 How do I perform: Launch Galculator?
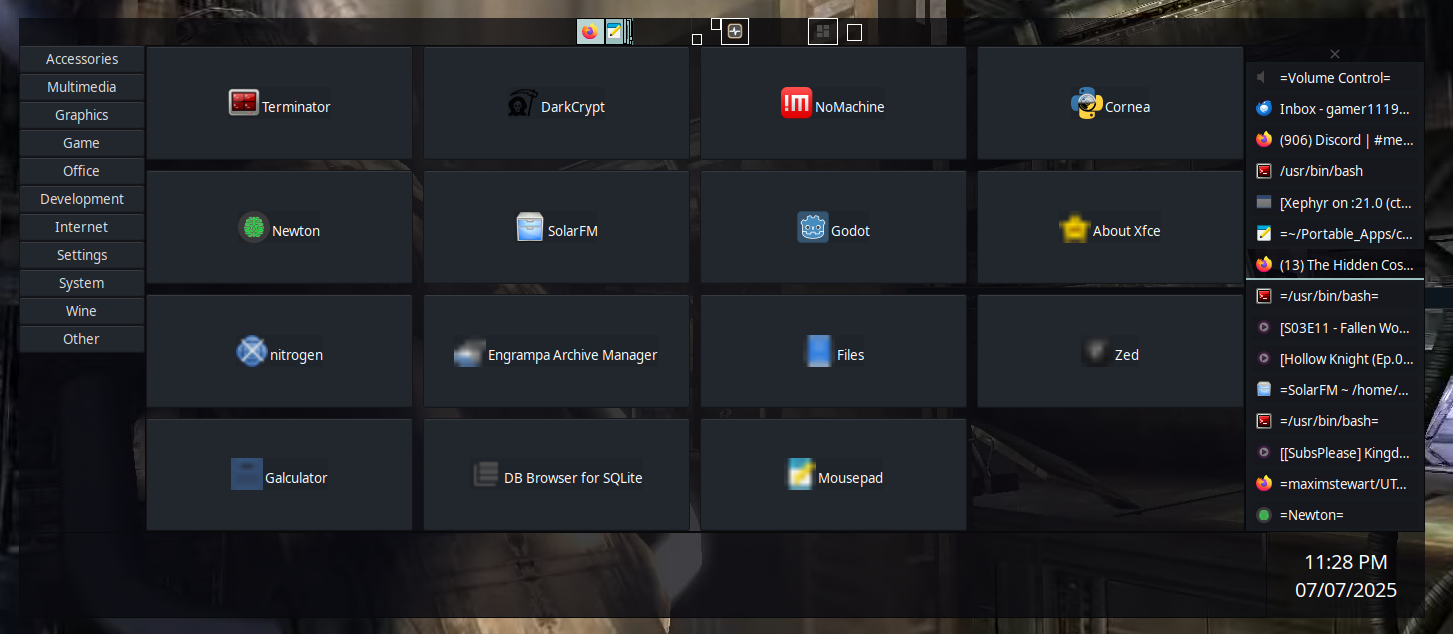[279, 477]
